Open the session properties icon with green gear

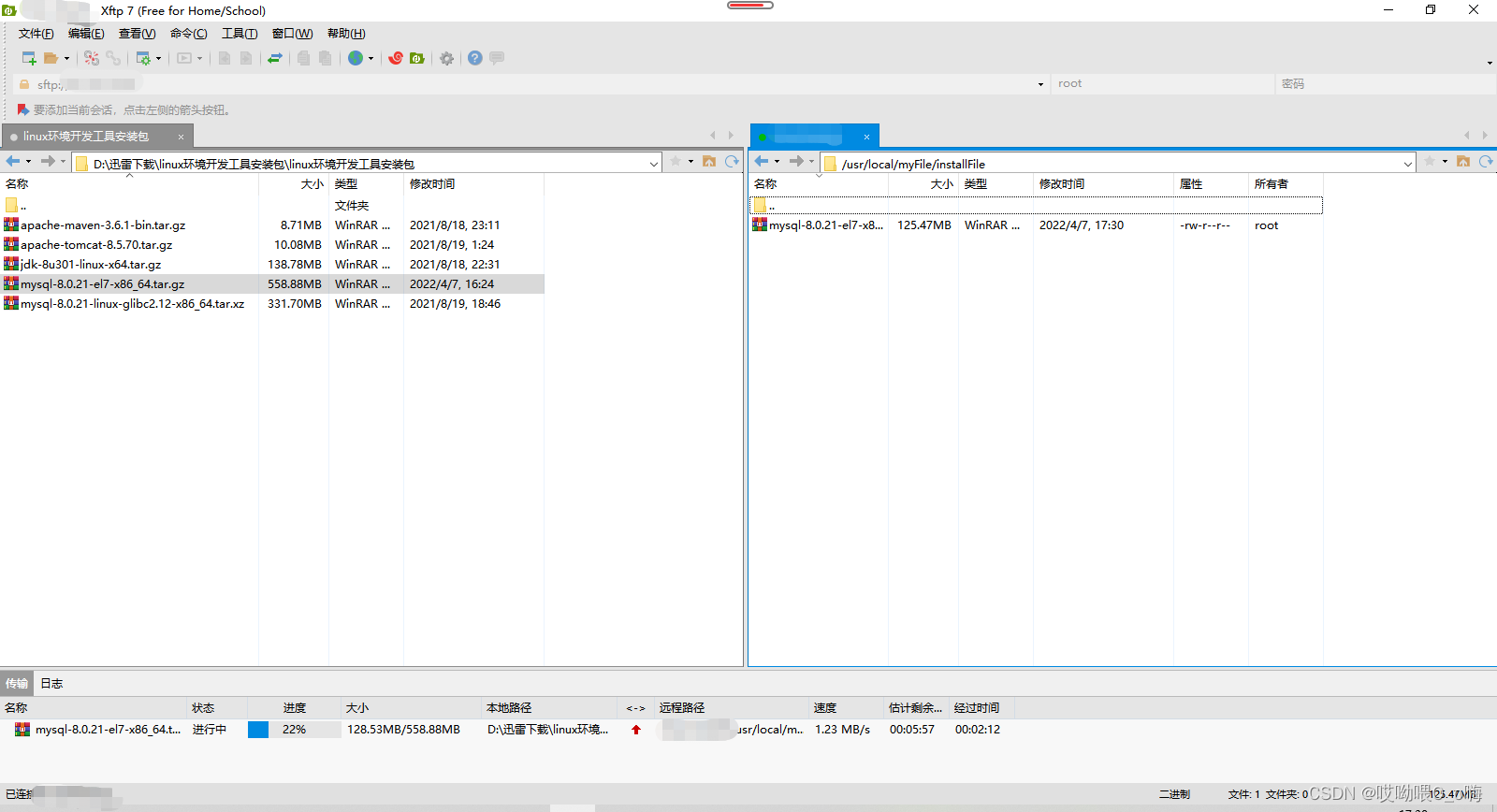click(x=143, y=58)
